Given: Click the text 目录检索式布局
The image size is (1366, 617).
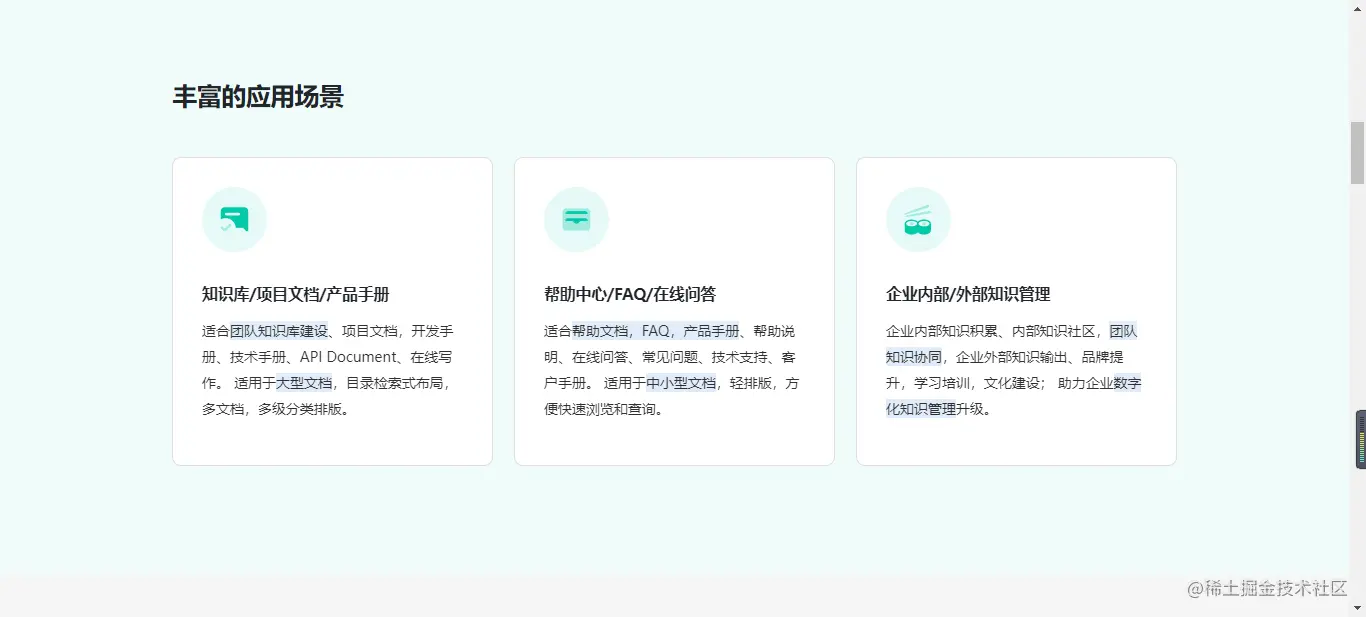Looking at the screenshot, I should pos(395,383).
